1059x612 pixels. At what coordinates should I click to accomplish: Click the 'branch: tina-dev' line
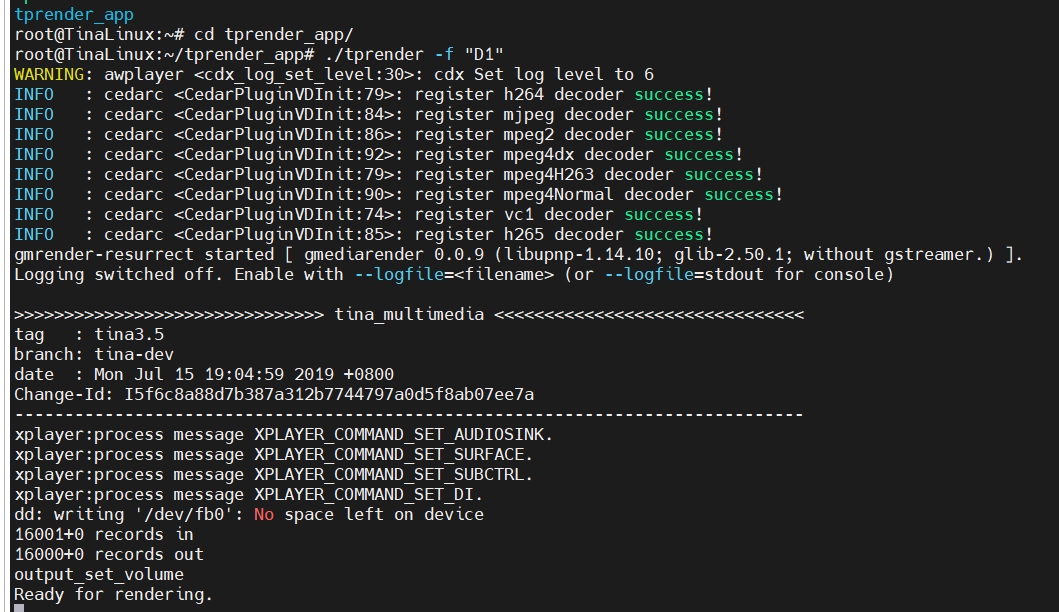coord(94,355)
